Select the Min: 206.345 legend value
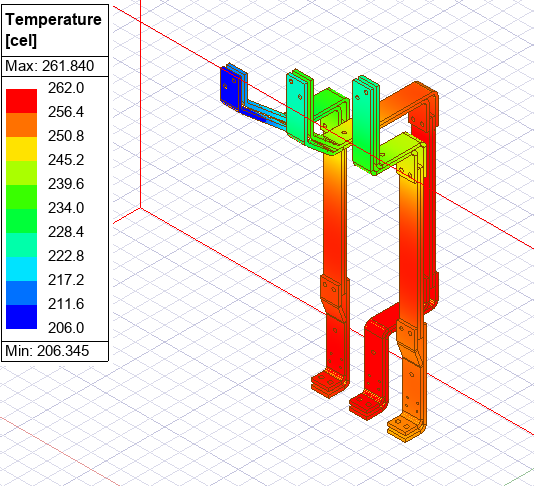 click(x=47, y=351)
